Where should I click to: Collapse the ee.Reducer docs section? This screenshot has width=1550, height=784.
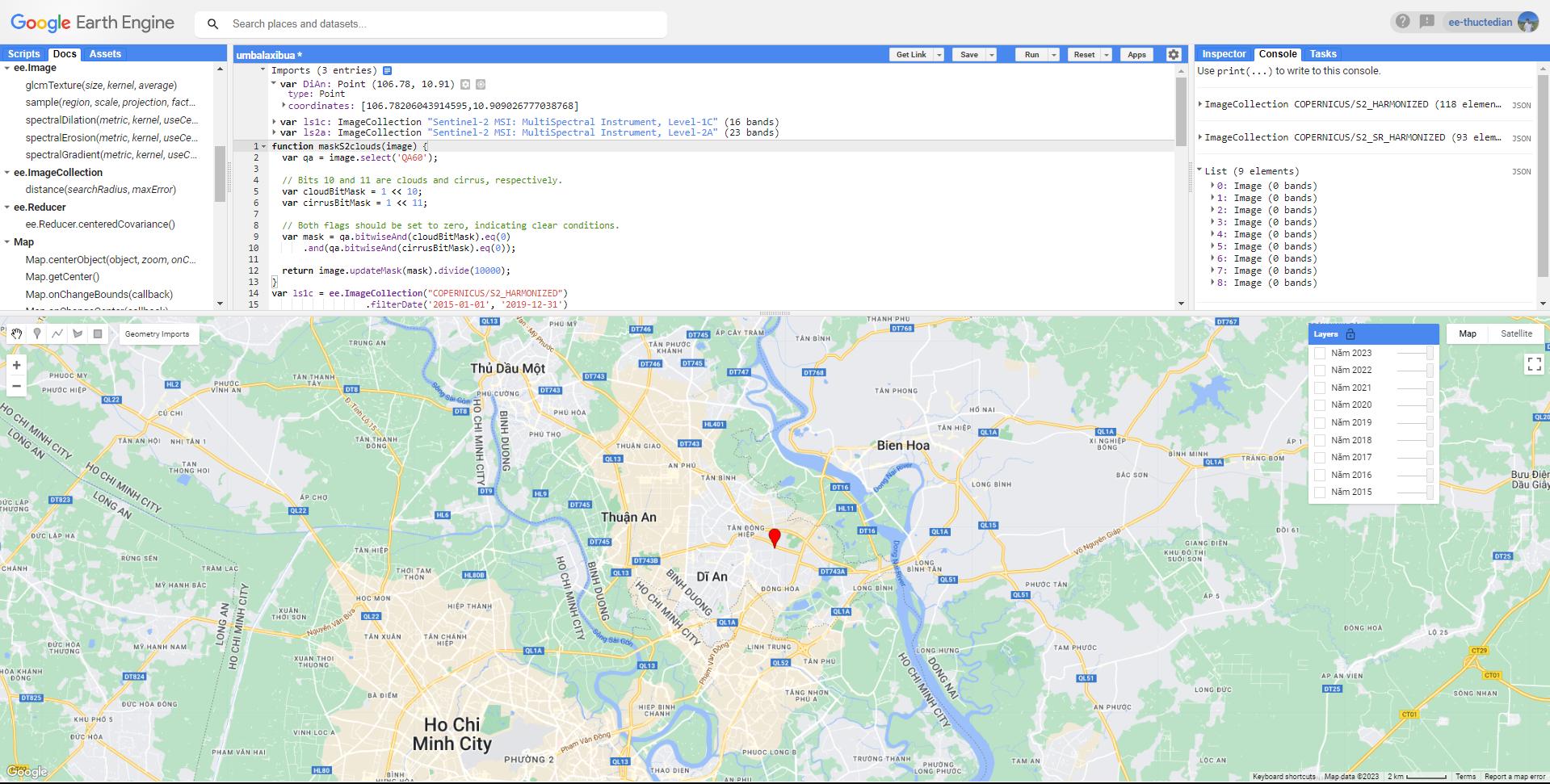[x=7, y=208]
